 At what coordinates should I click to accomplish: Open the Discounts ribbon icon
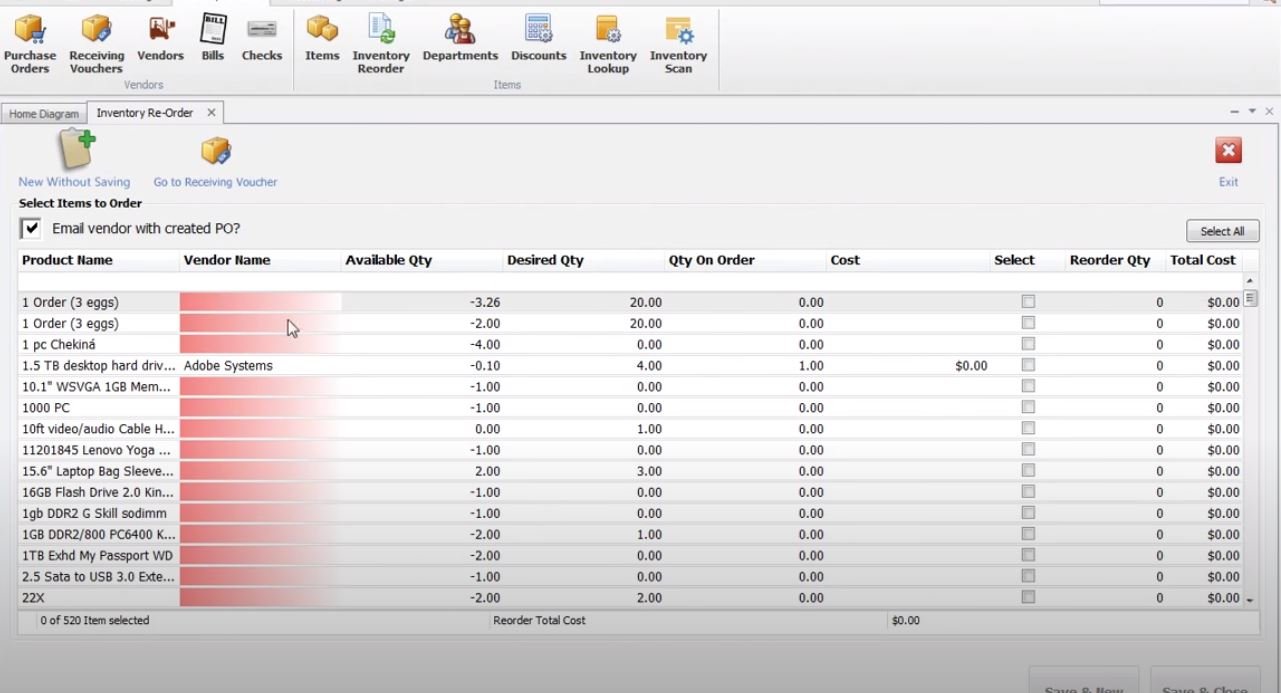pos(539,39)
